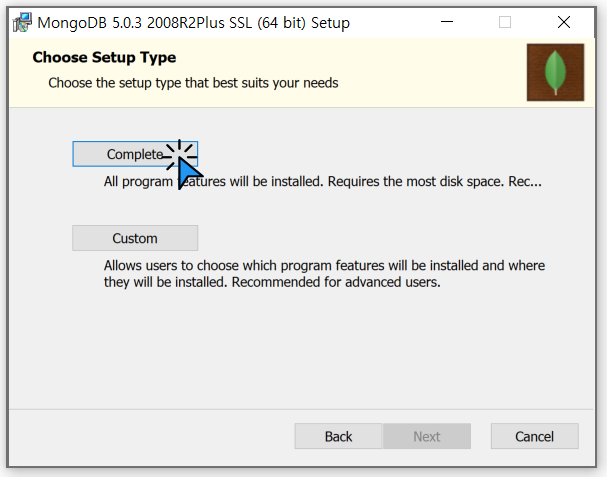
Task: Close the MongoDB Setup window
Action: [x=564, y=22]
